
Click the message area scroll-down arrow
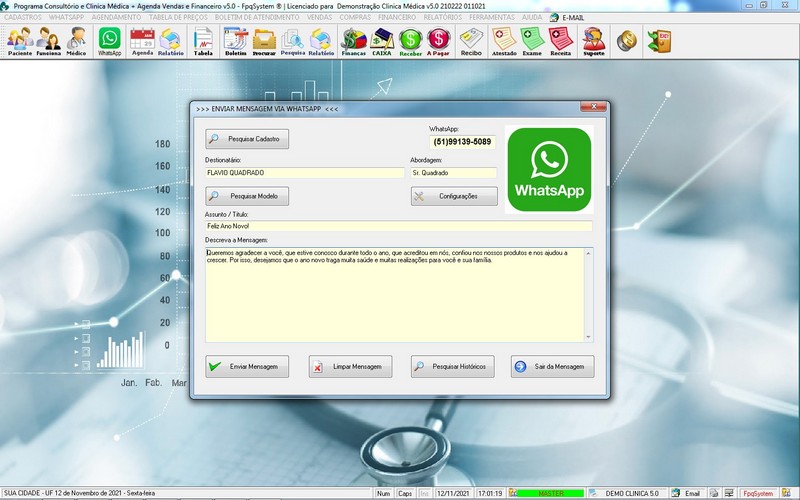point(588,337)
